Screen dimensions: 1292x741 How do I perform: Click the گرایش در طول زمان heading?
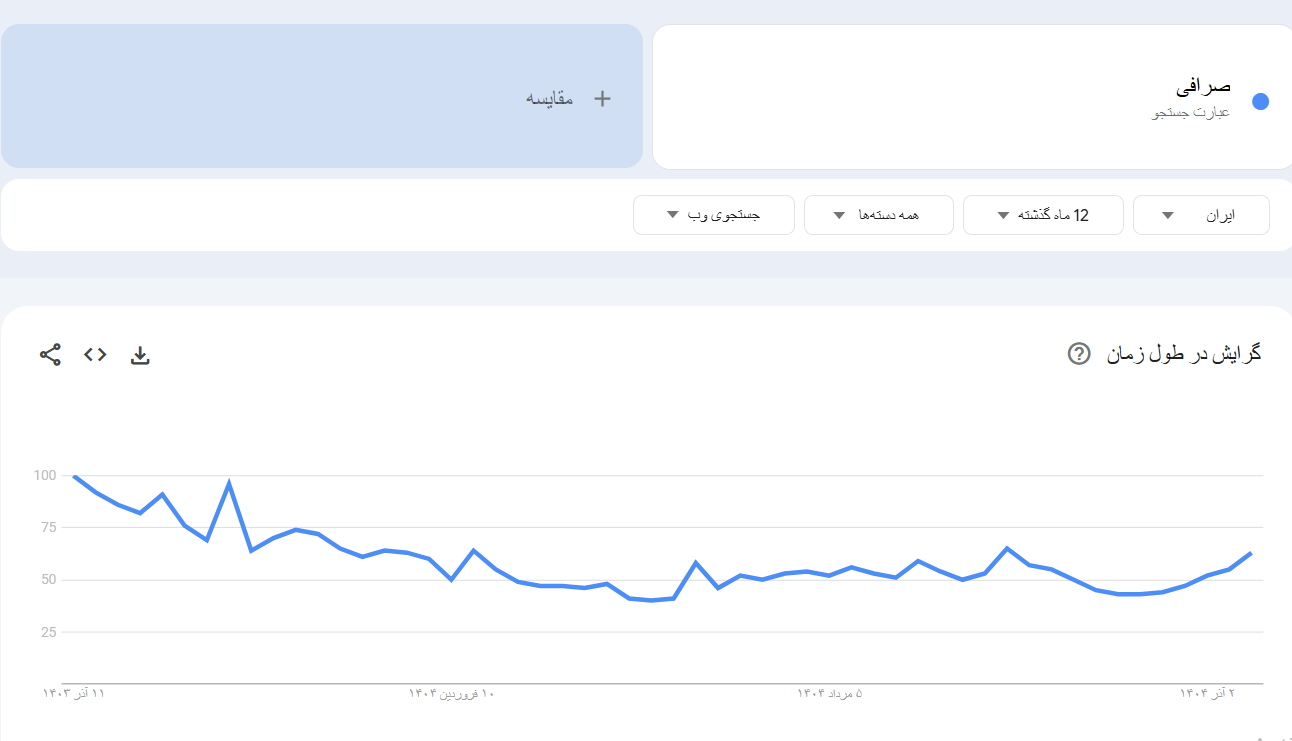[x=1183, y=353]
